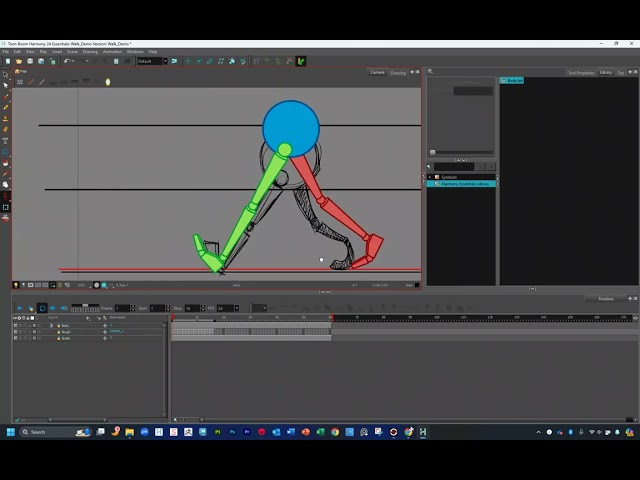
Task: Open the File menu
Action: coord(6,52)
